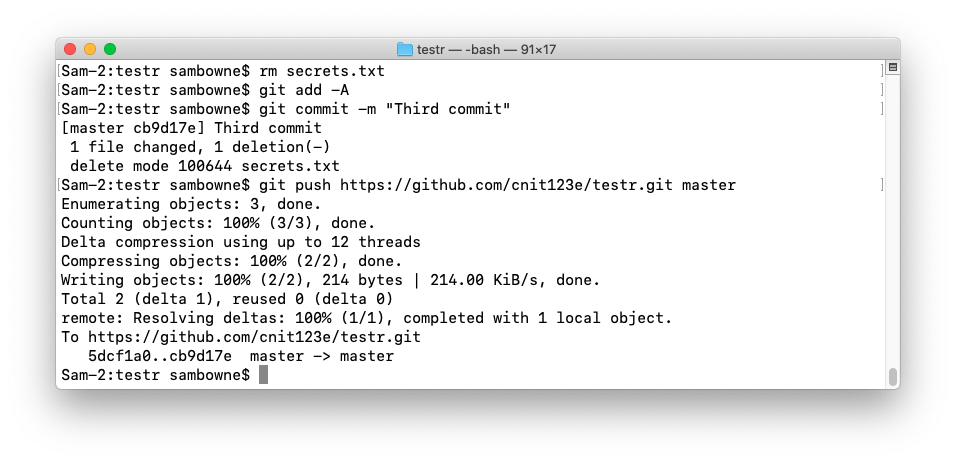Click the Writing objects 214 bytes line

[x=330, y=280]
